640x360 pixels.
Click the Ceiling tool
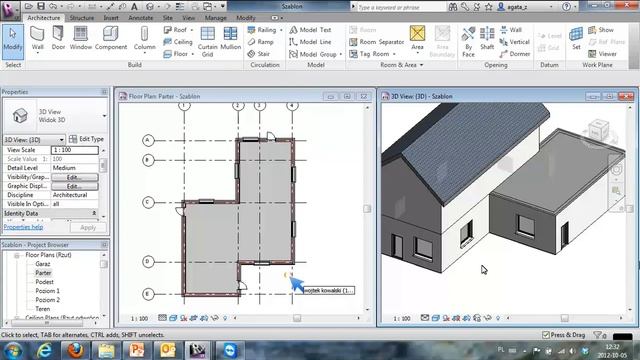[x=178, y=42]
